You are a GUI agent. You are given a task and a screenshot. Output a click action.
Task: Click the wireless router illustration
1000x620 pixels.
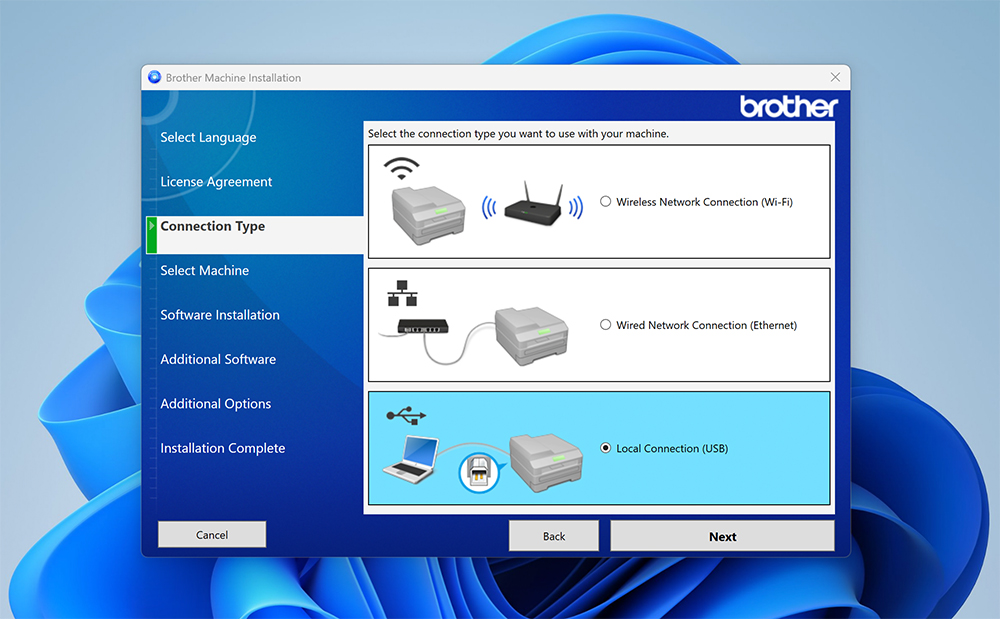(533, 204)
